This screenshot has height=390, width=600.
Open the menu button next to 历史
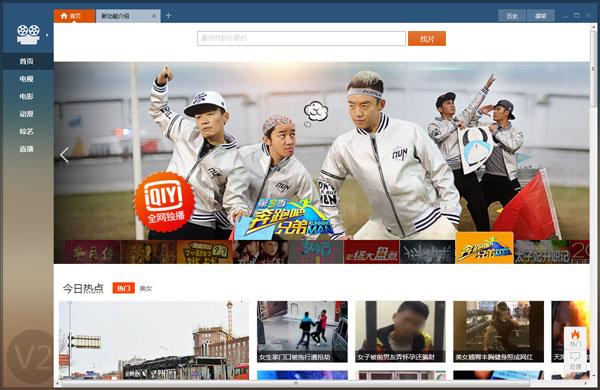tap(540, 16)
